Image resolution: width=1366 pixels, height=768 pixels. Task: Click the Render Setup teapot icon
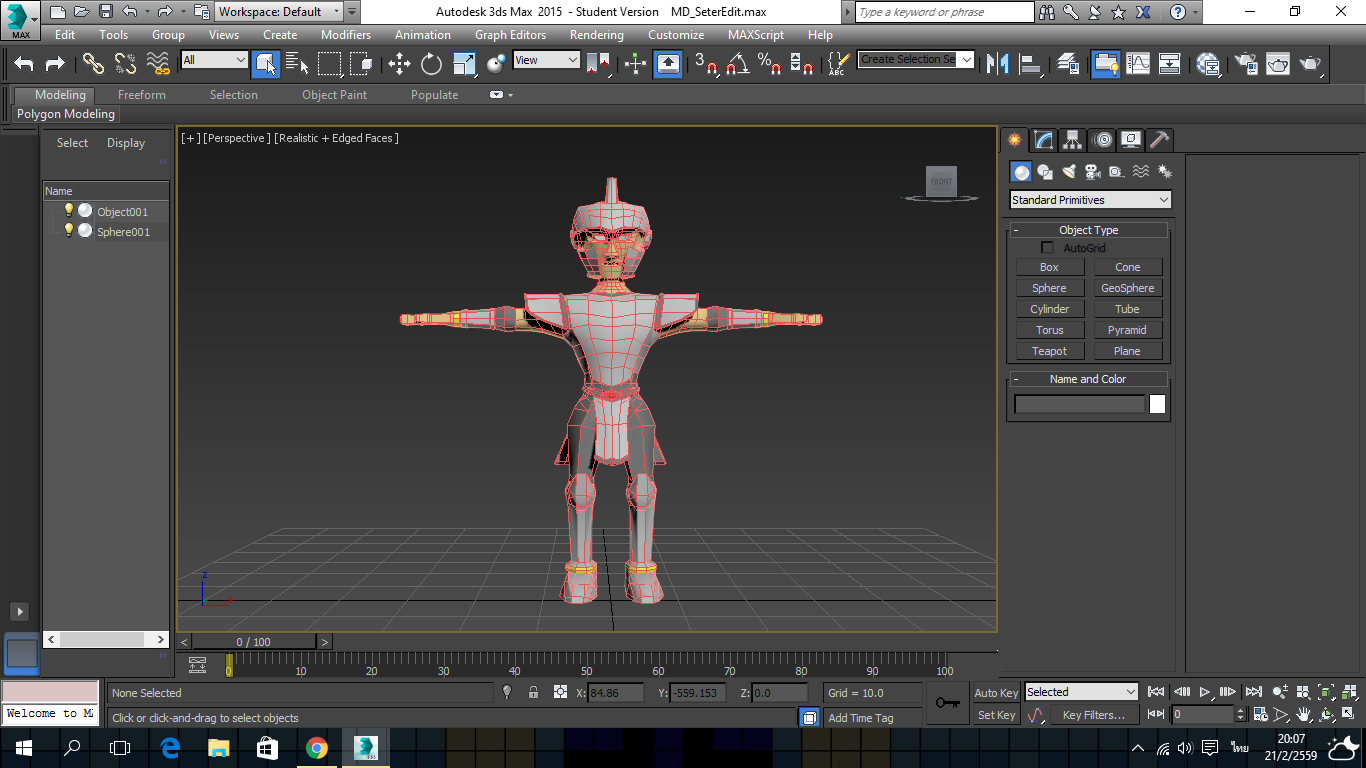click(1246, 64)
